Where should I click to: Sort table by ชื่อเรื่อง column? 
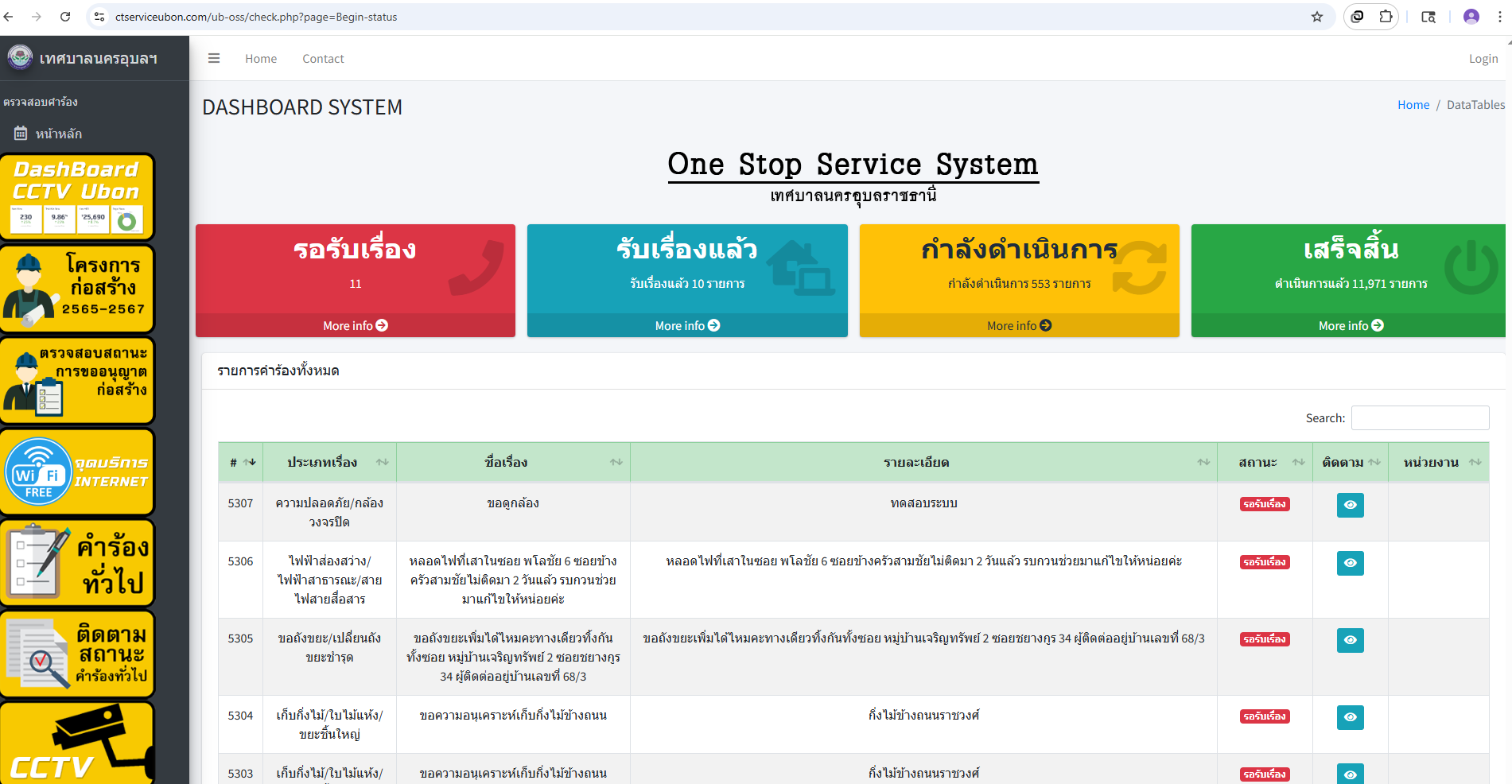coord(513,462)
